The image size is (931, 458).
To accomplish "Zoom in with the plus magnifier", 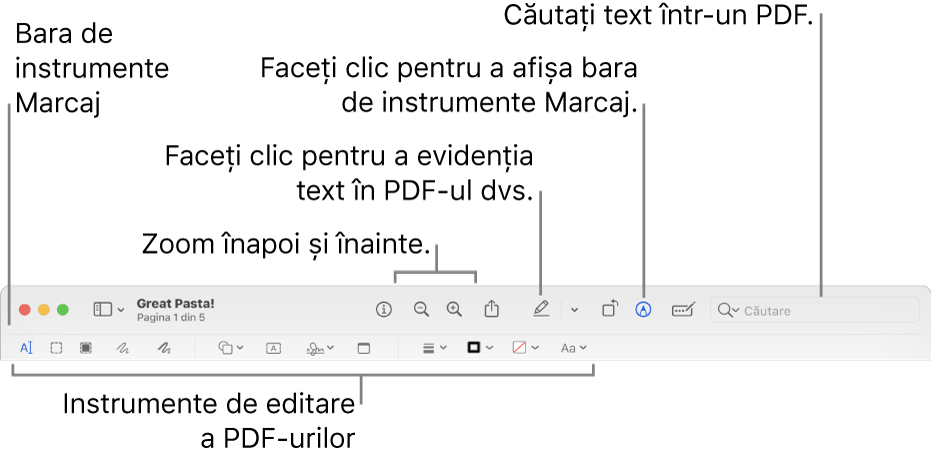I will click(x=455, y=309).
